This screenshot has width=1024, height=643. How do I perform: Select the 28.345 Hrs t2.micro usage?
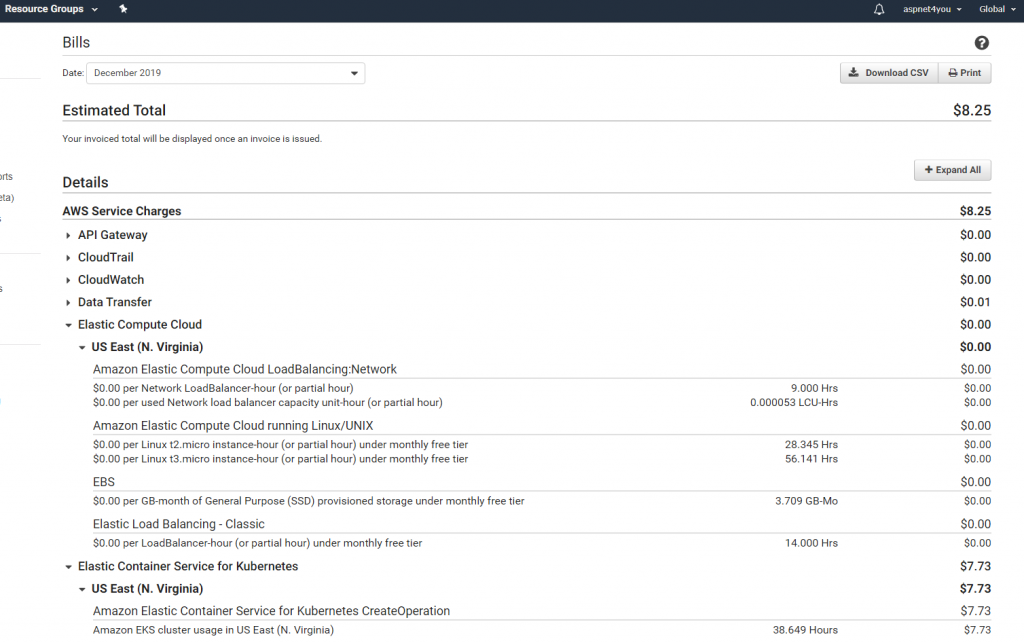811,445
